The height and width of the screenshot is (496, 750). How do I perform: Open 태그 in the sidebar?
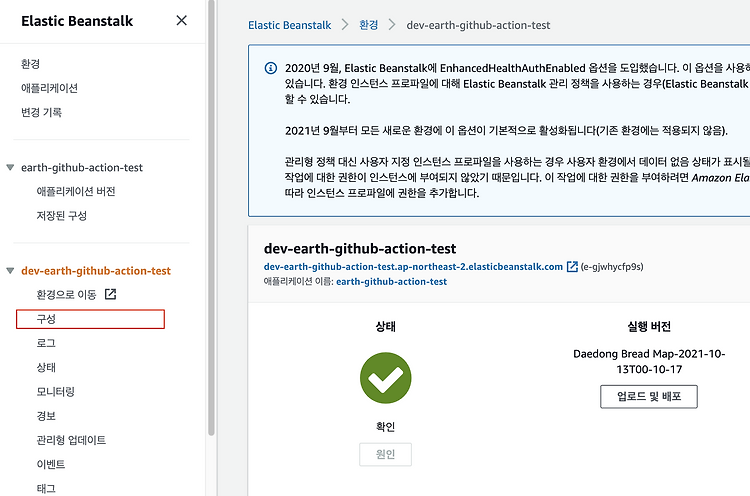(46, 488)
